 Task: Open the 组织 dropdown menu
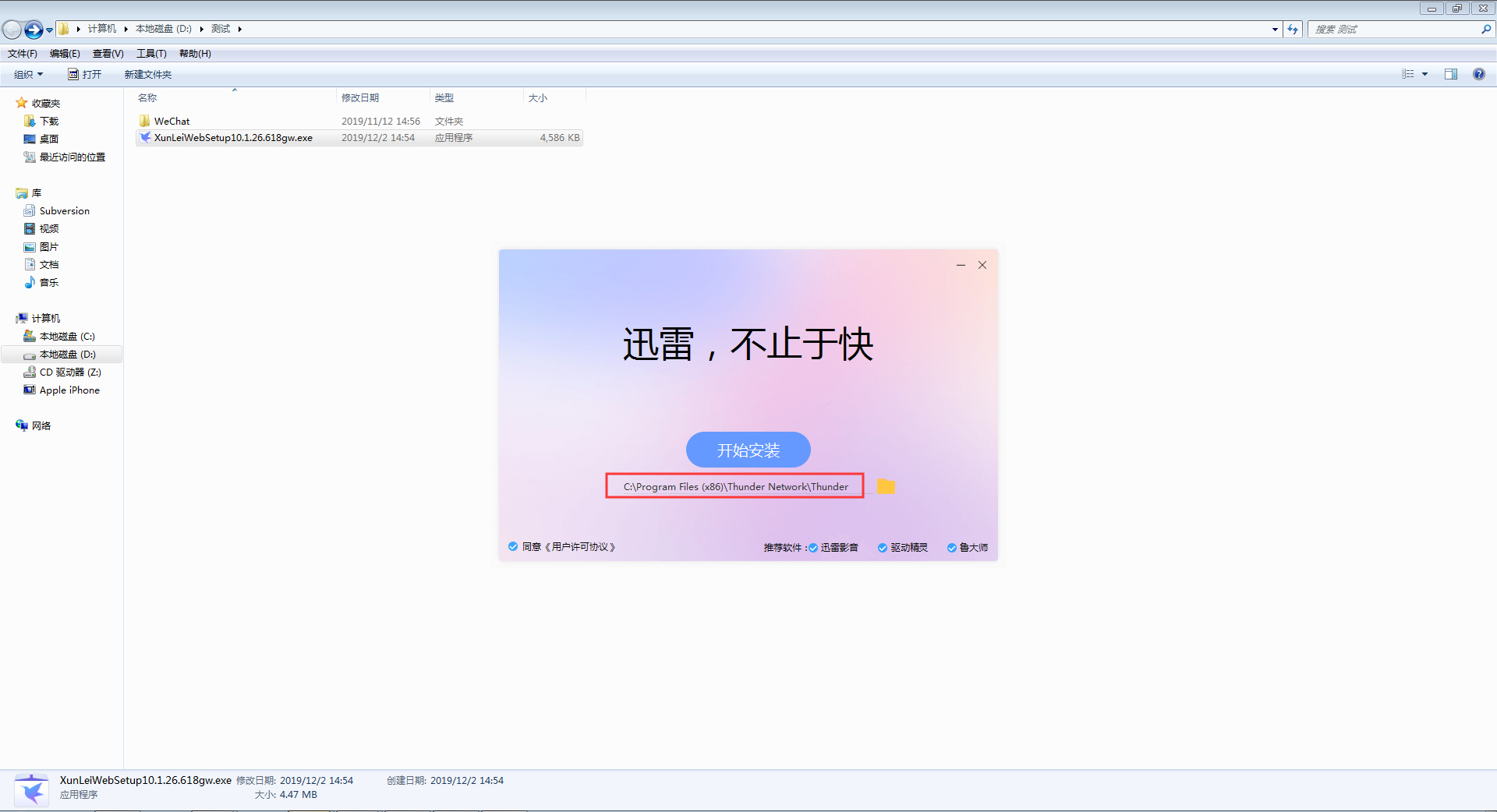[27, 74]
